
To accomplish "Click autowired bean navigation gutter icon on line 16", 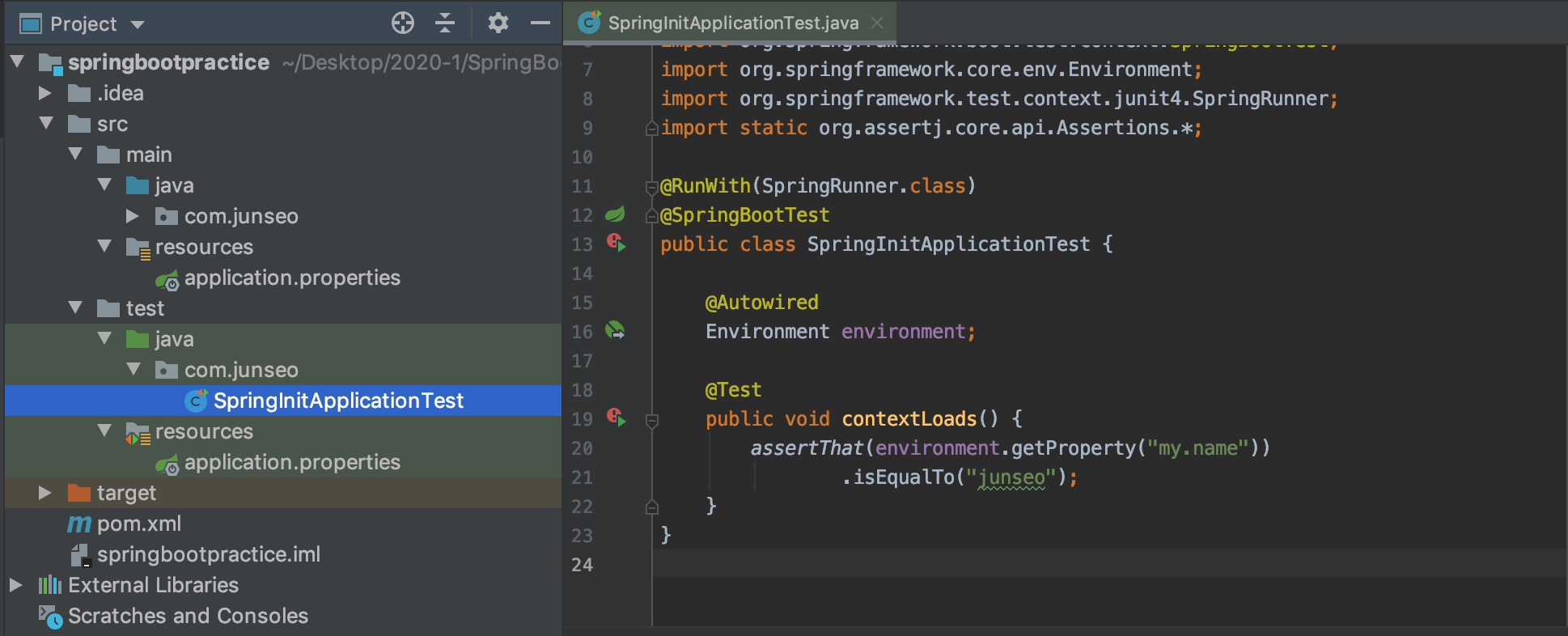I will tap(616, 330).
